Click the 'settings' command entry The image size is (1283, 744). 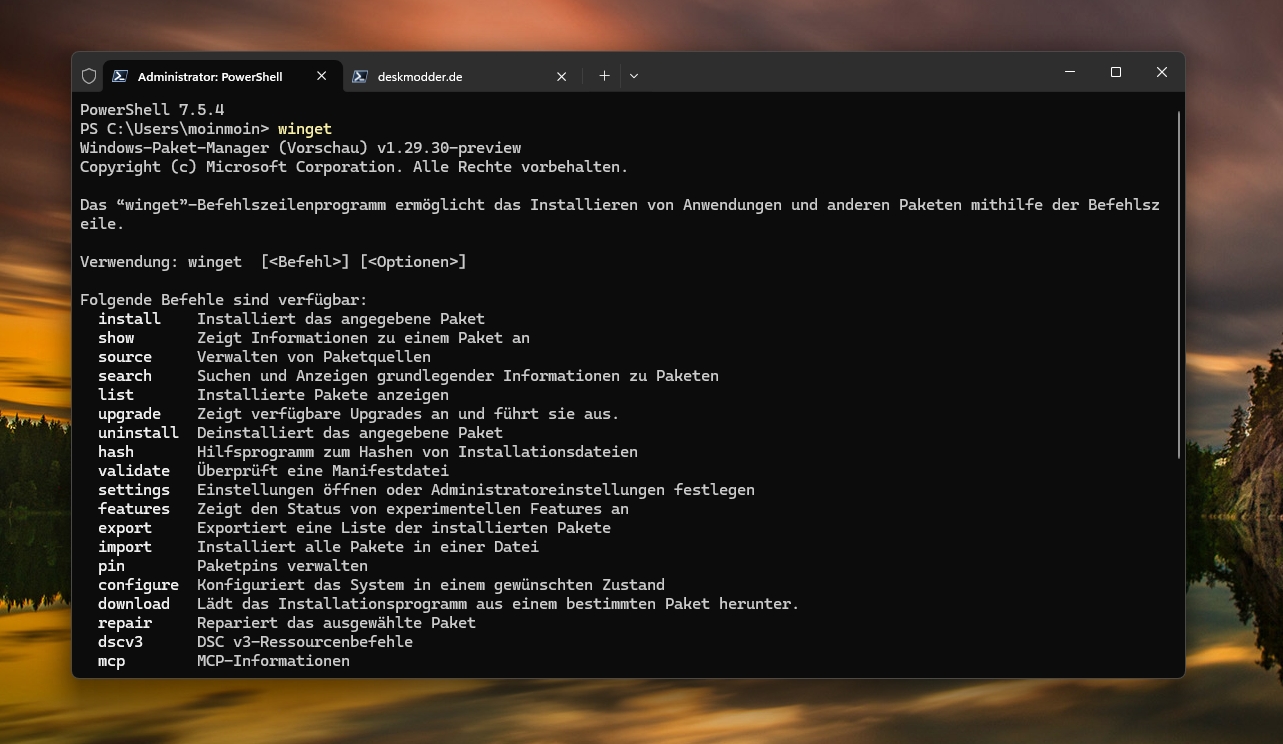pyautogui.click(x=133, y=490)
